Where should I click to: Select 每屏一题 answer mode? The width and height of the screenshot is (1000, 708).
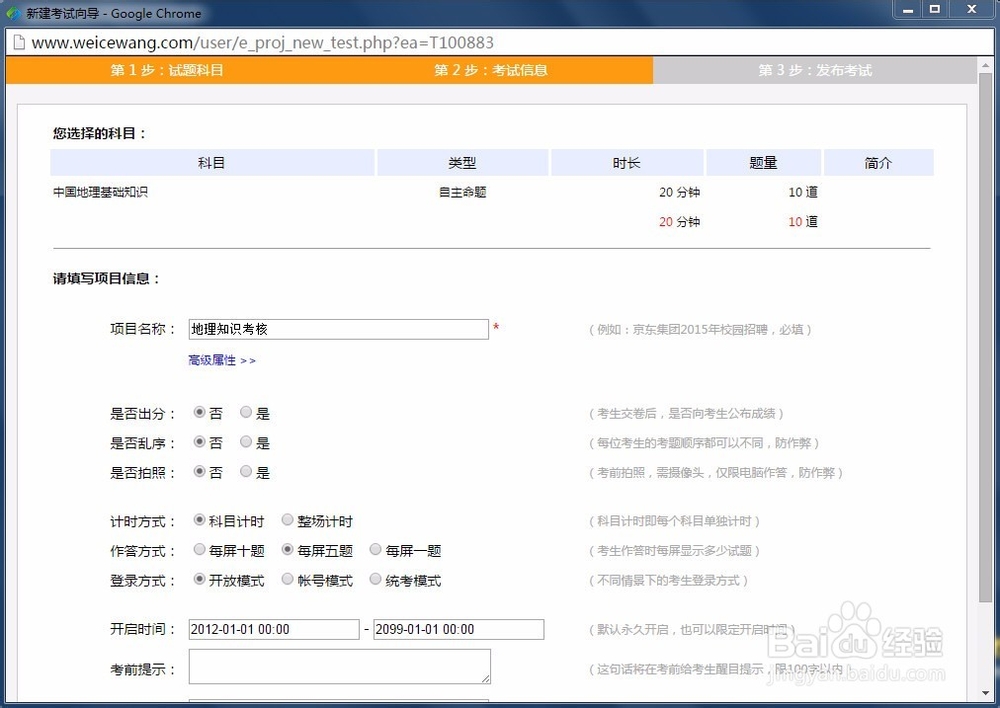[x=376, y=550]
